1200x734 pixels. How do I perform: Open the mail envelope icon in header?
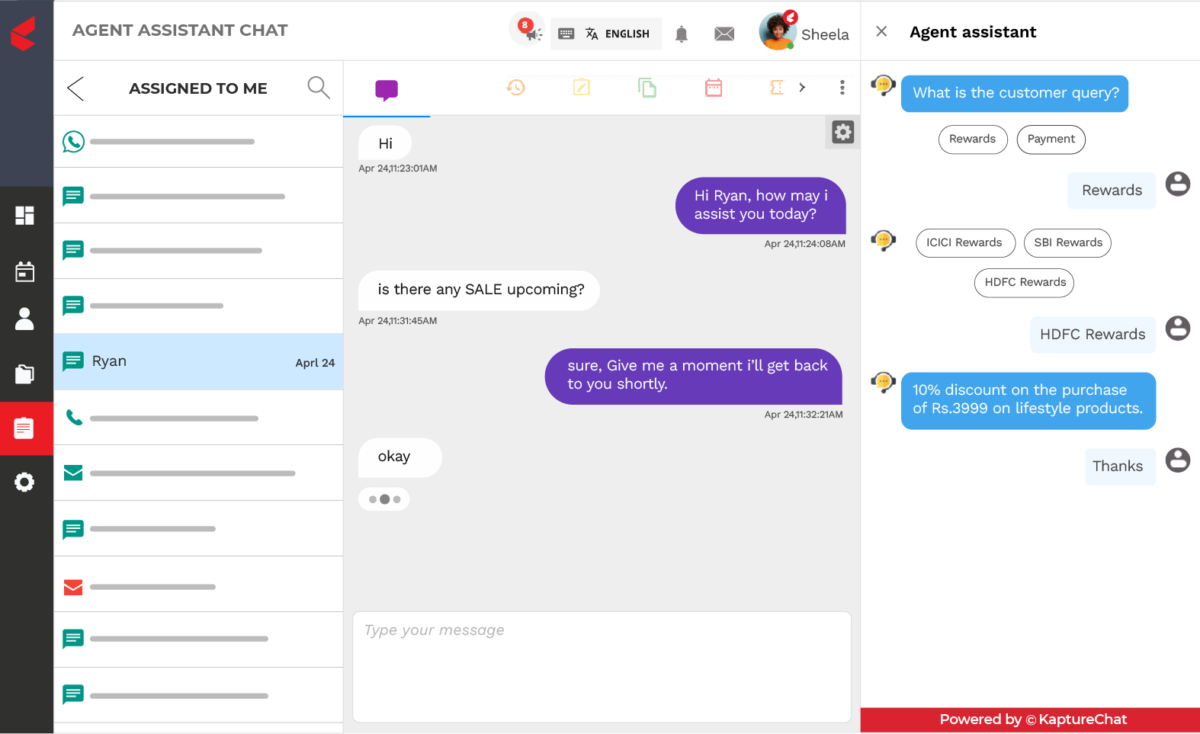click(x=724, y=34)
